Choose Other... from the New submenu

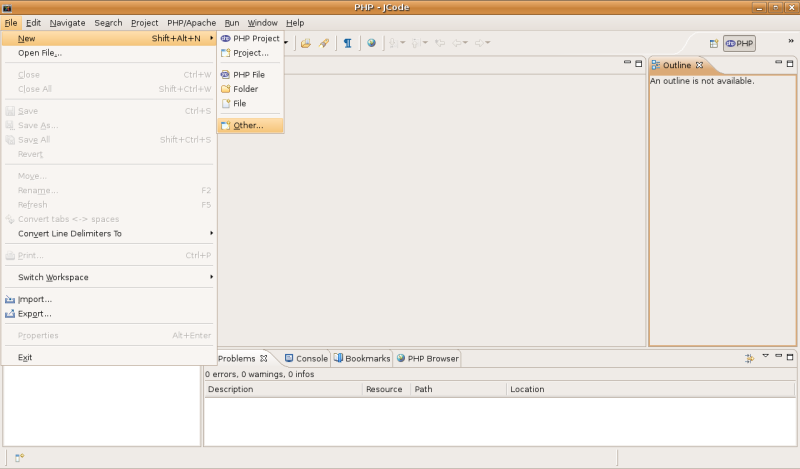tap(248, 125)
